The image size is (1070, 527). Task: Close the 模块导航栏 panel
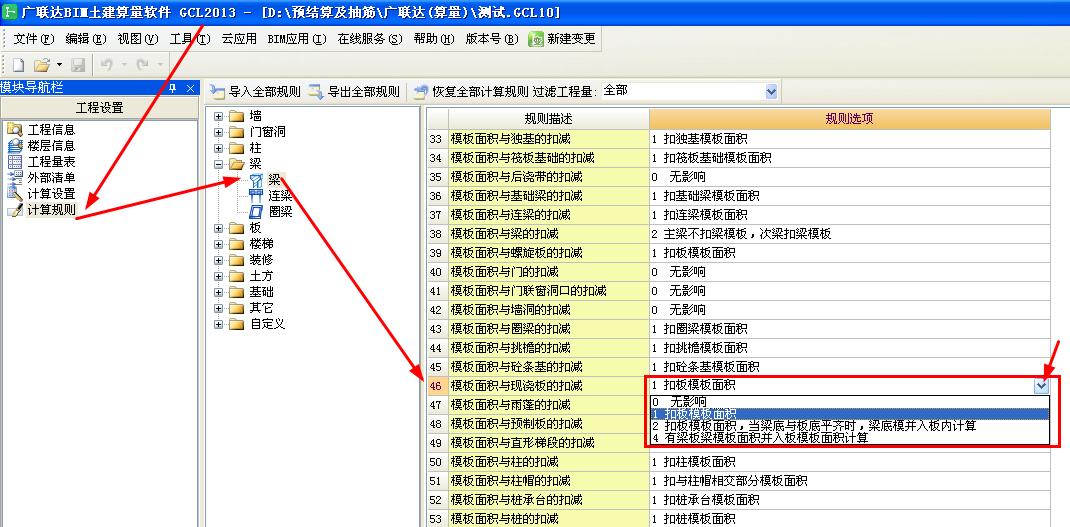190,88
